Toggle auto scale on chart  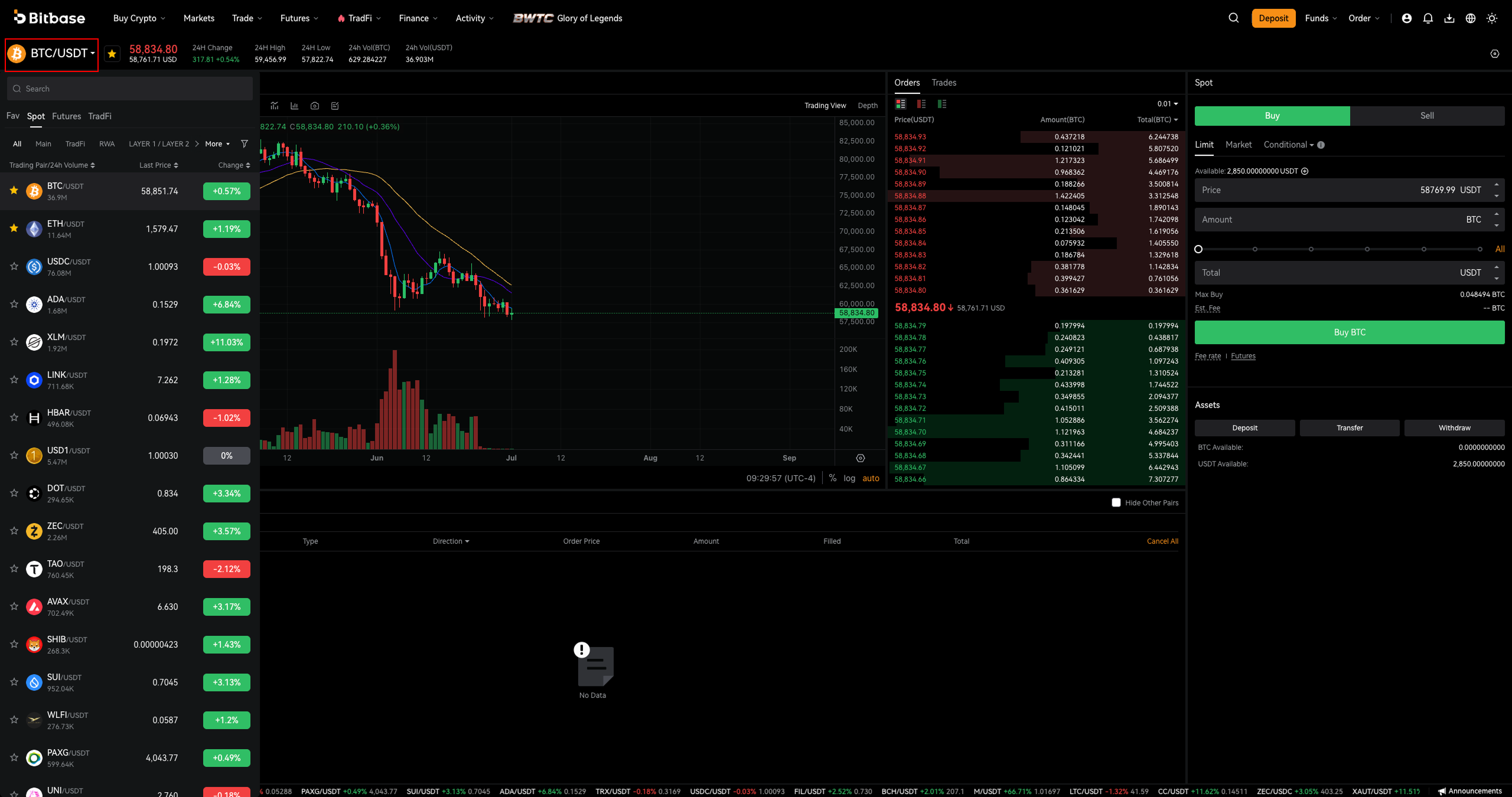(871, 478)
